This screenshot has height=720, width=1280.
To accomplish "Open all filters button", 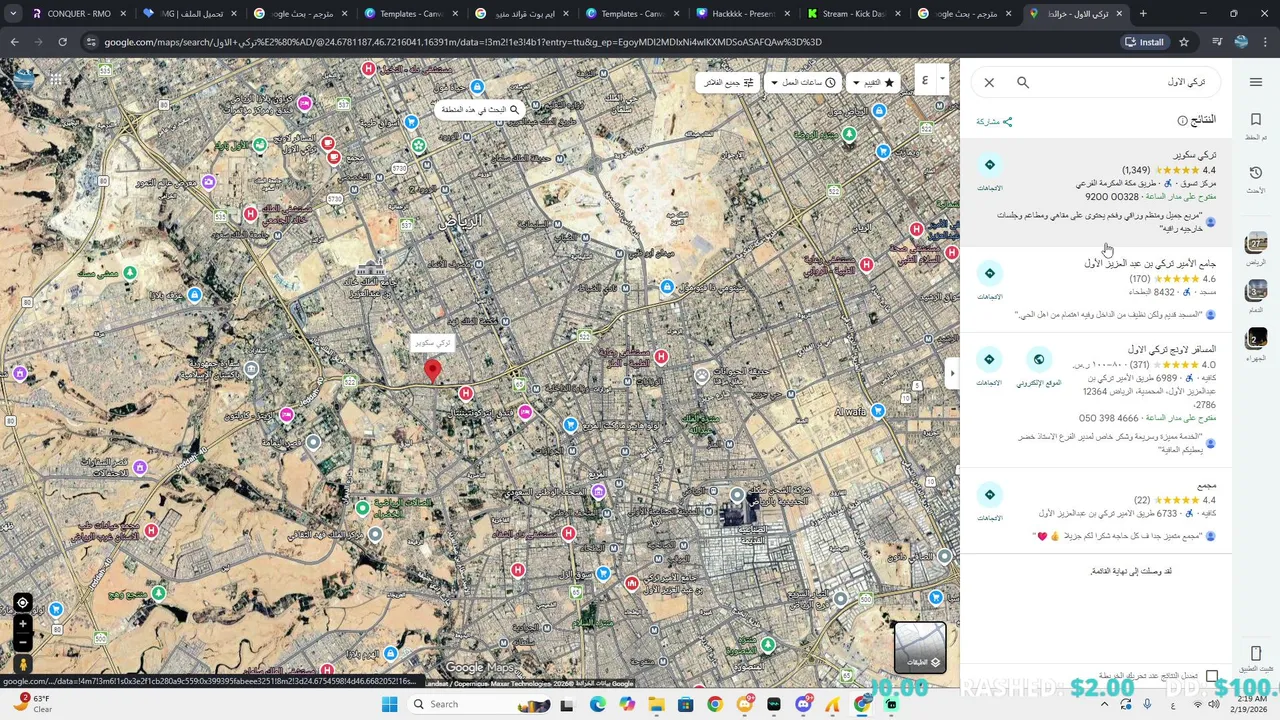I will [728, 82].
